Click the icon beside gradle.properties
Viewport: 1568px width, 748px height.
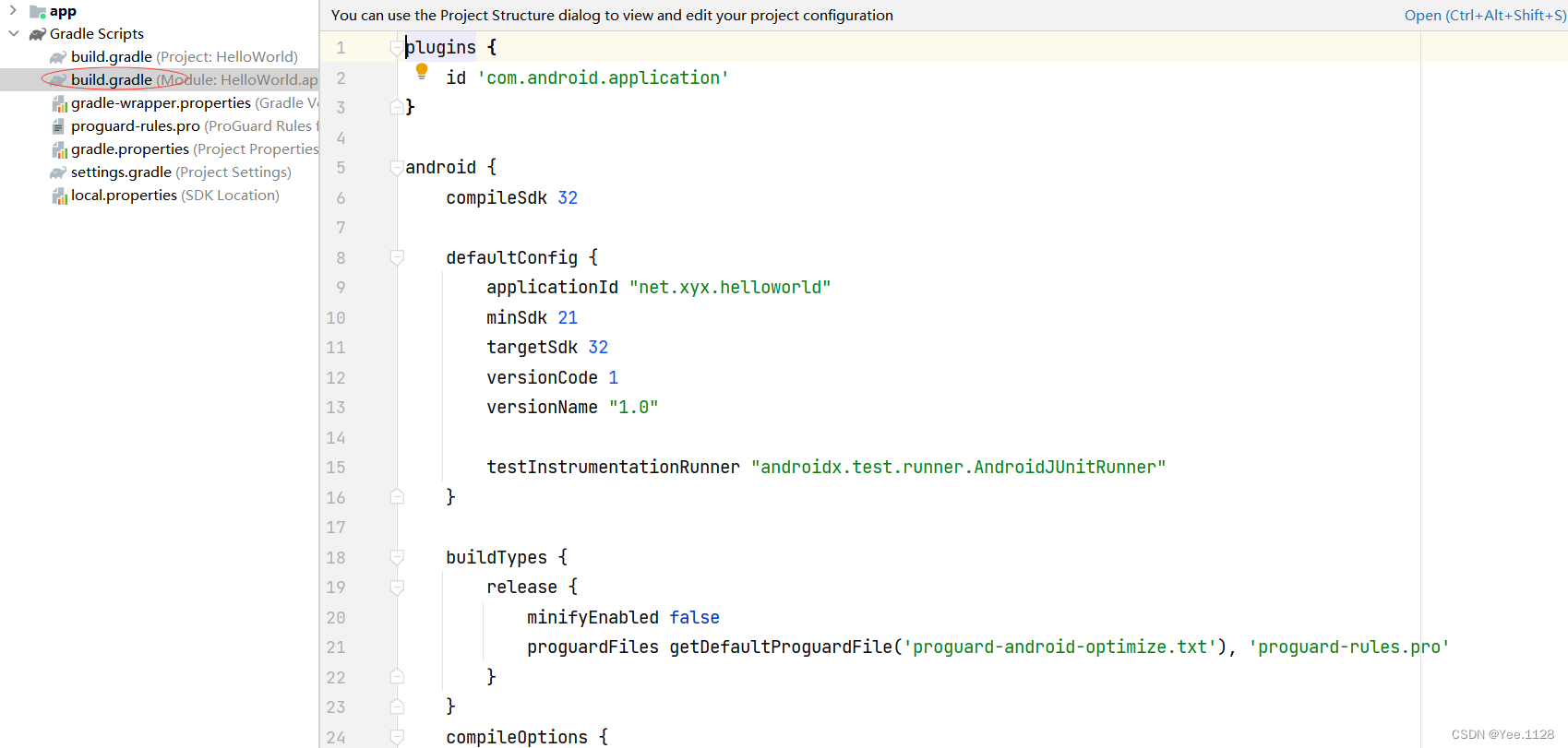click(x=59, y=149)
